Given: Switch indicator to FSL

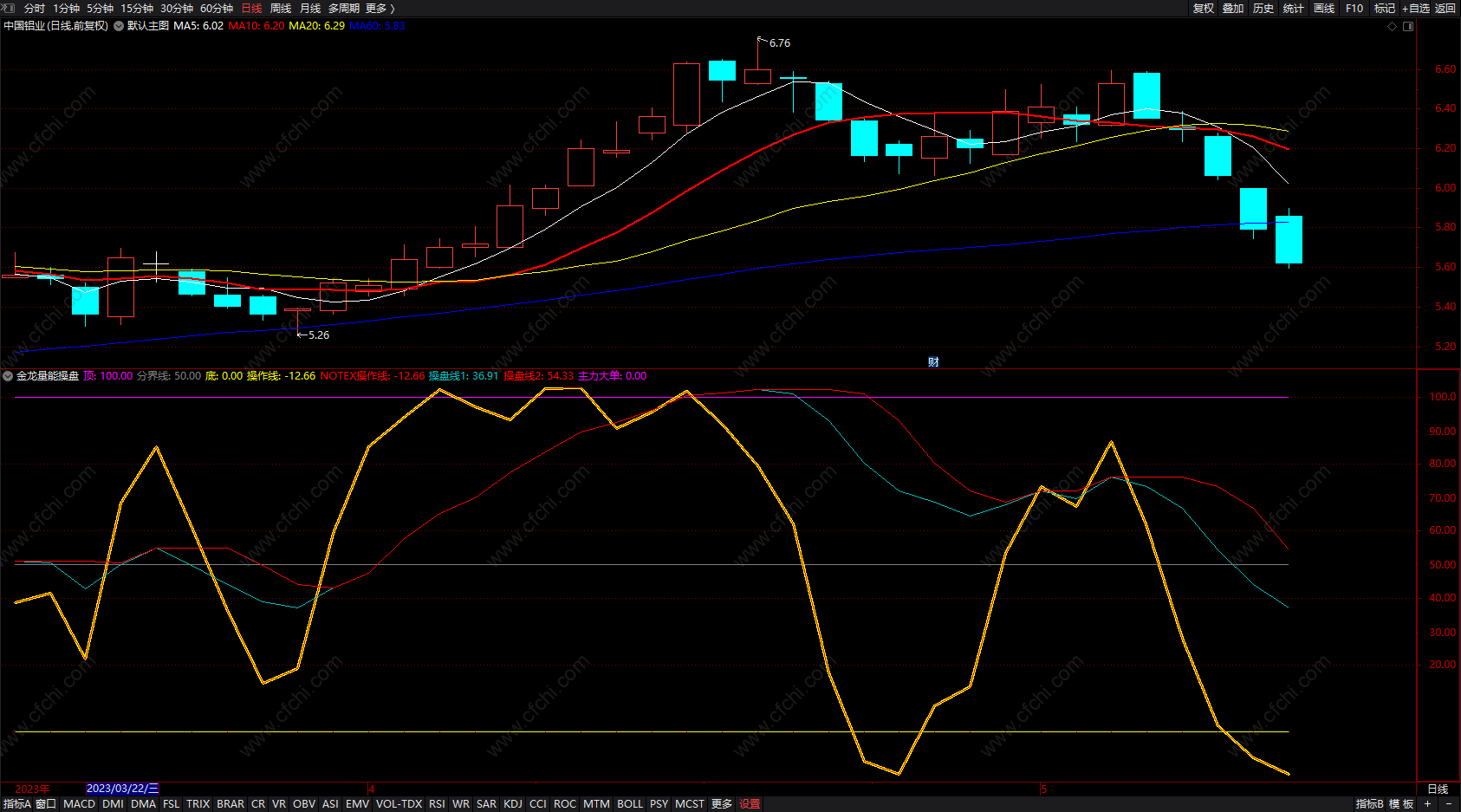Looking at the screenshot, I should coord(172,804).
